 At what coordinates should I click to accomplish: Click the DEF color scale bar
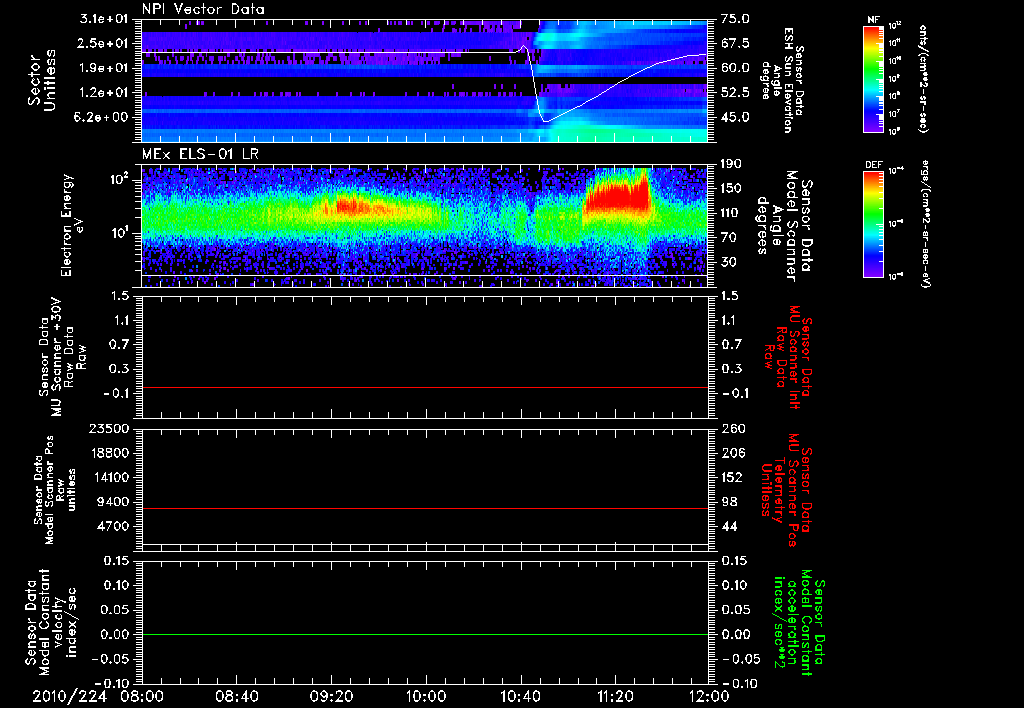(873, 224)
